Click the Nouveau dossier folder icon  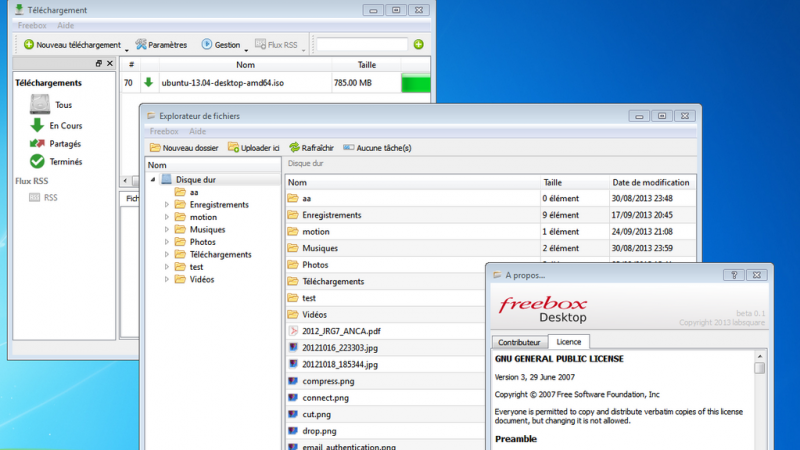click(155, 147)
